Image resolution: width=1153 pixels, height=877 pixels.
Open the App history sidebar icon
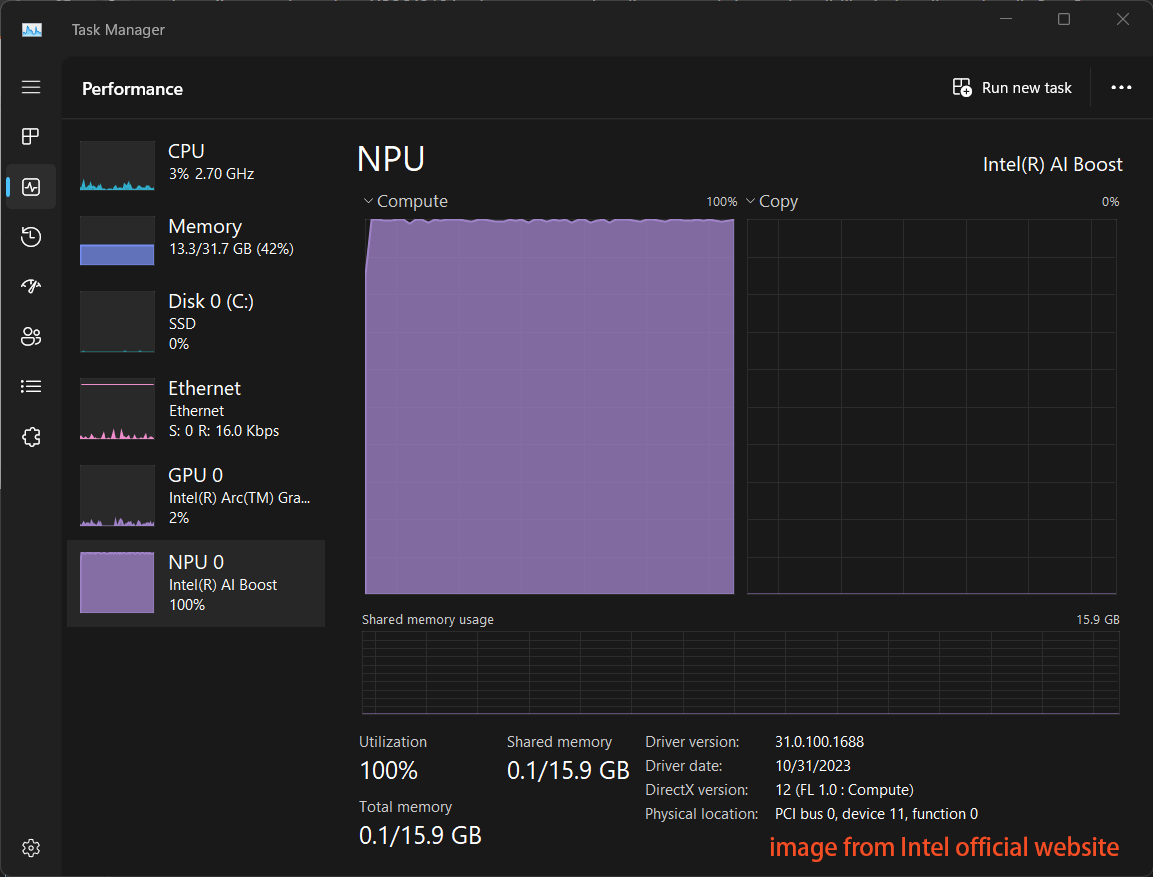pos(31,236)
